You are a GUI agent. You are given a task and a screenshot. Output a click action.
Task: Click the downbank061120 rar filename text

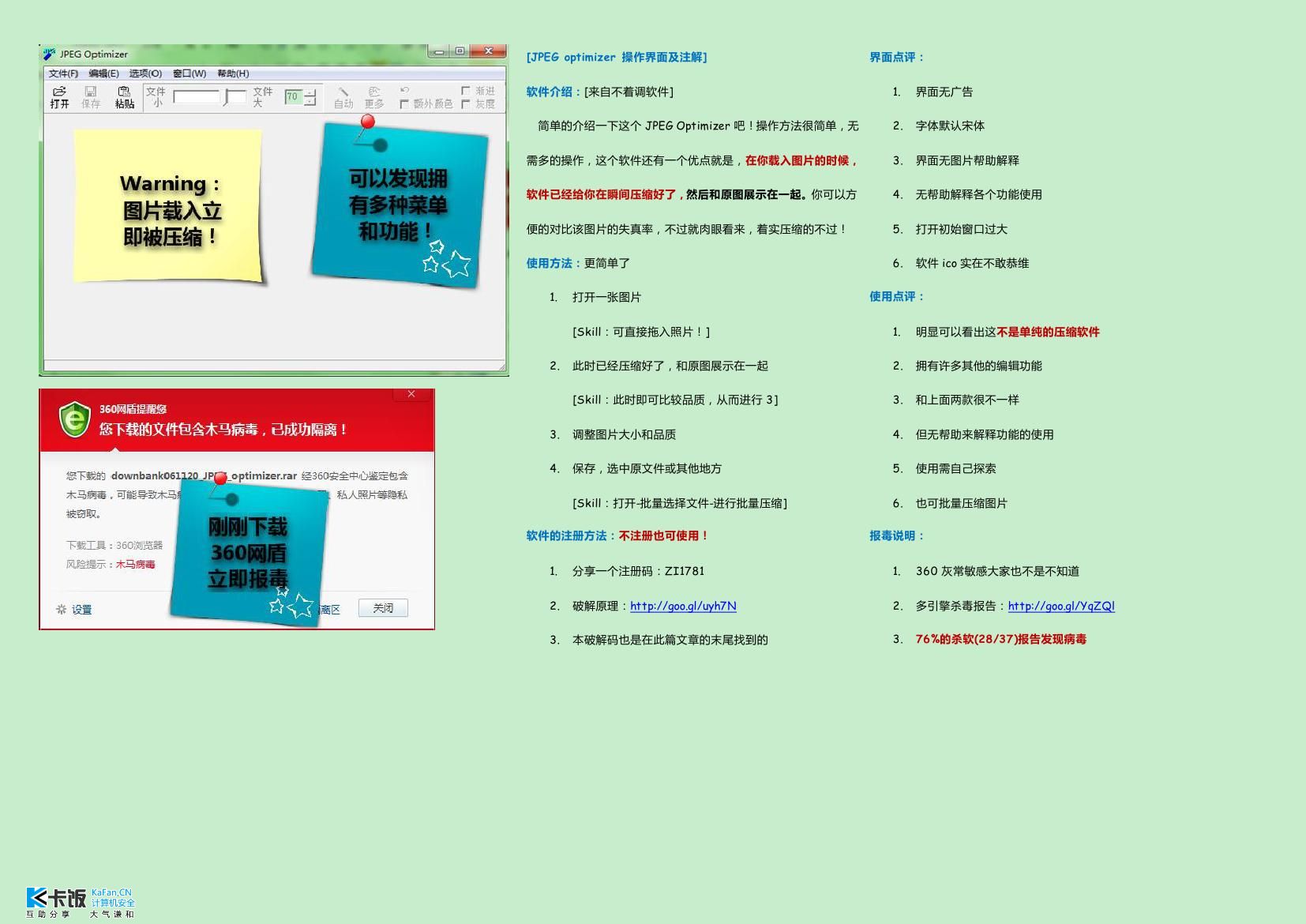[x=204, y=475]
